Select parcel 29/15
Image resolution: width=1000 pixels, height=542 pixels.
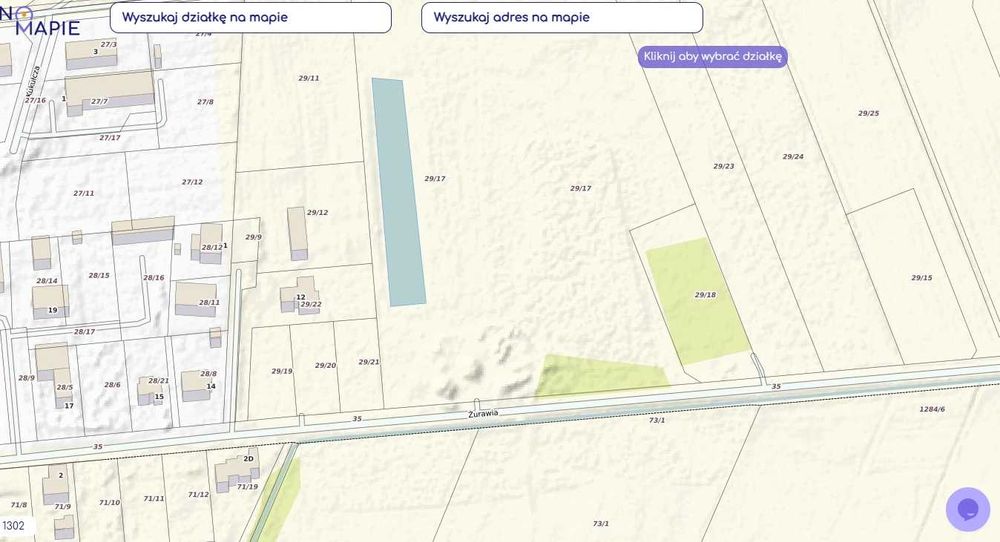921,278
